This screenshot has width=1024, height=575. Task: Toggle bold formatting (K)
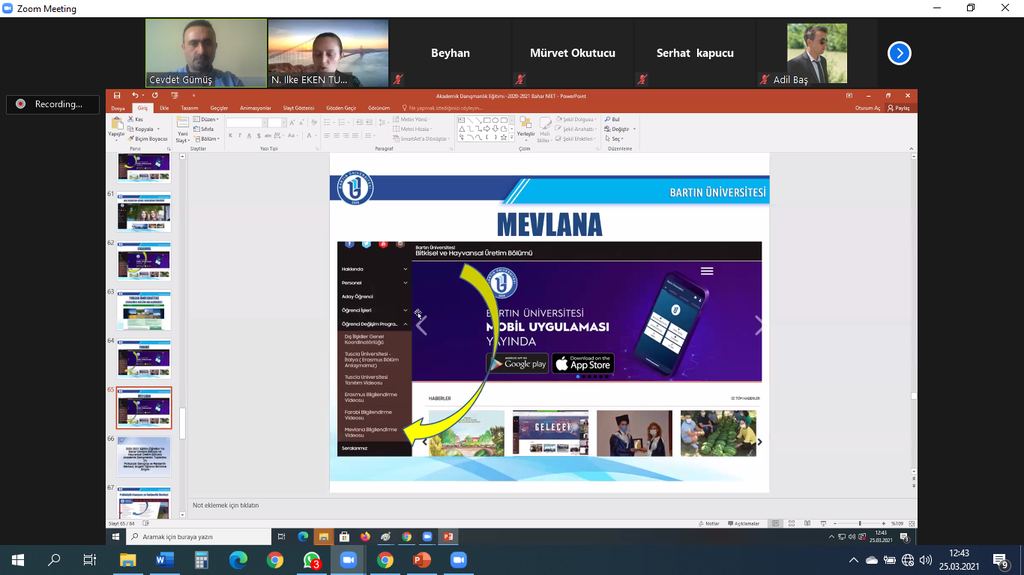tap(231, 136)
